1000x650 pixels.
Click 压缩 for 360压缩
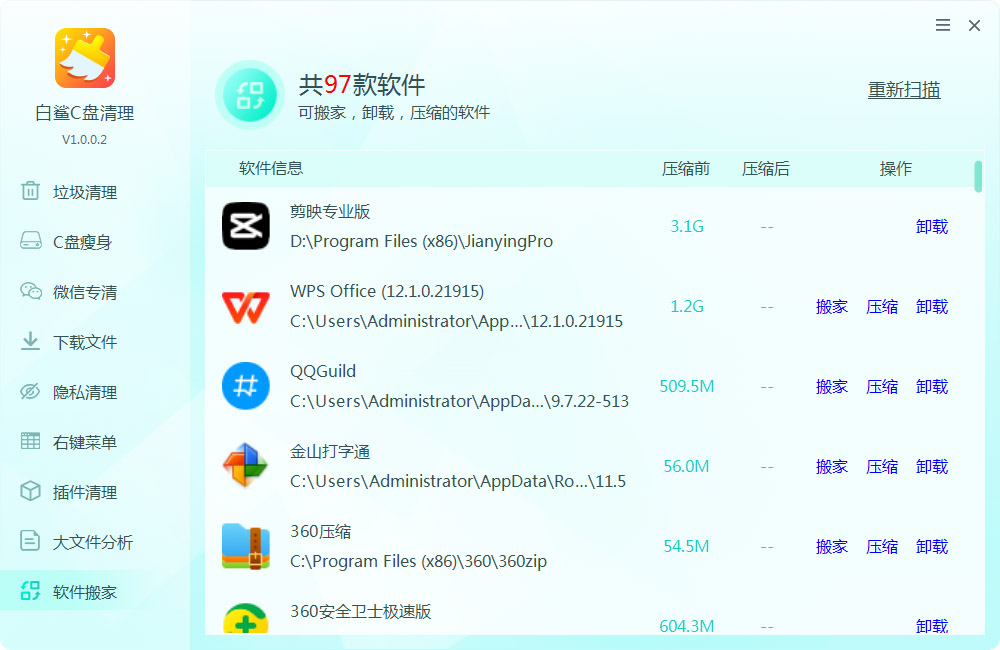pos(882,547)
